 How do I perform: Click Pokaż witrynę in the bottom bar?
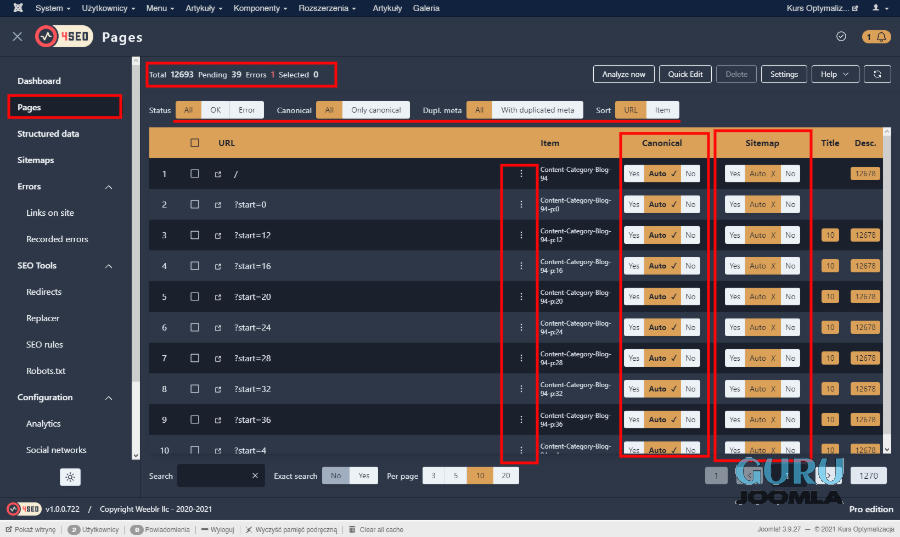[31, 530]
